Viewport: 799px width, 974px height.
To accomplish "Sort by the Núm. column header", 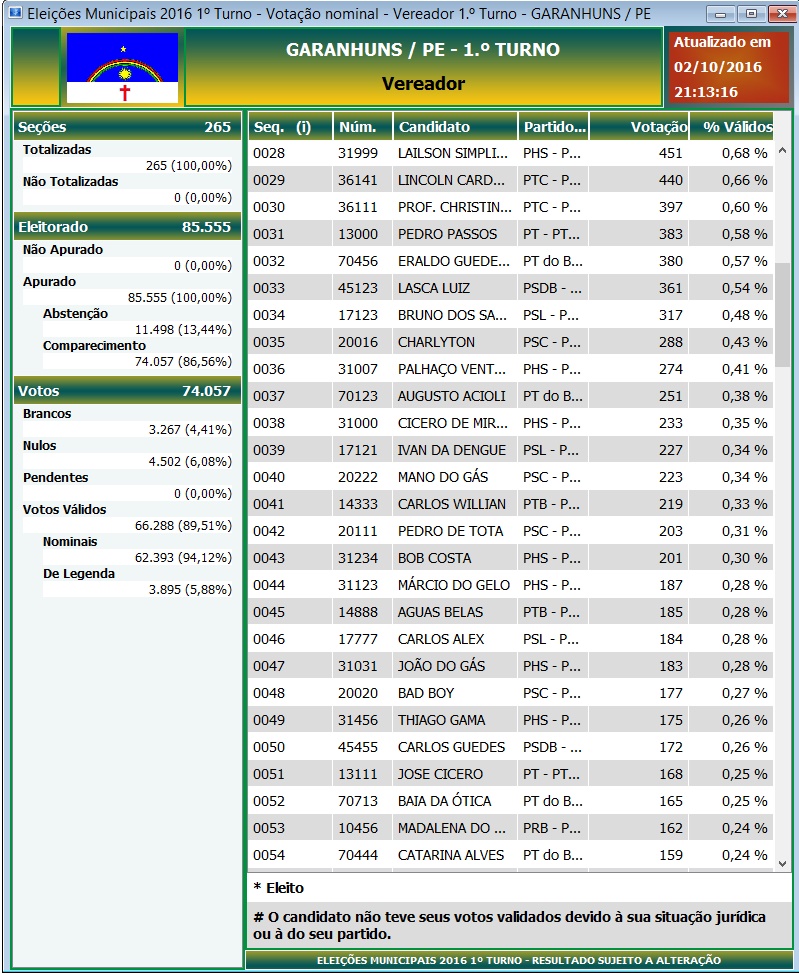I will pos(363,127).
